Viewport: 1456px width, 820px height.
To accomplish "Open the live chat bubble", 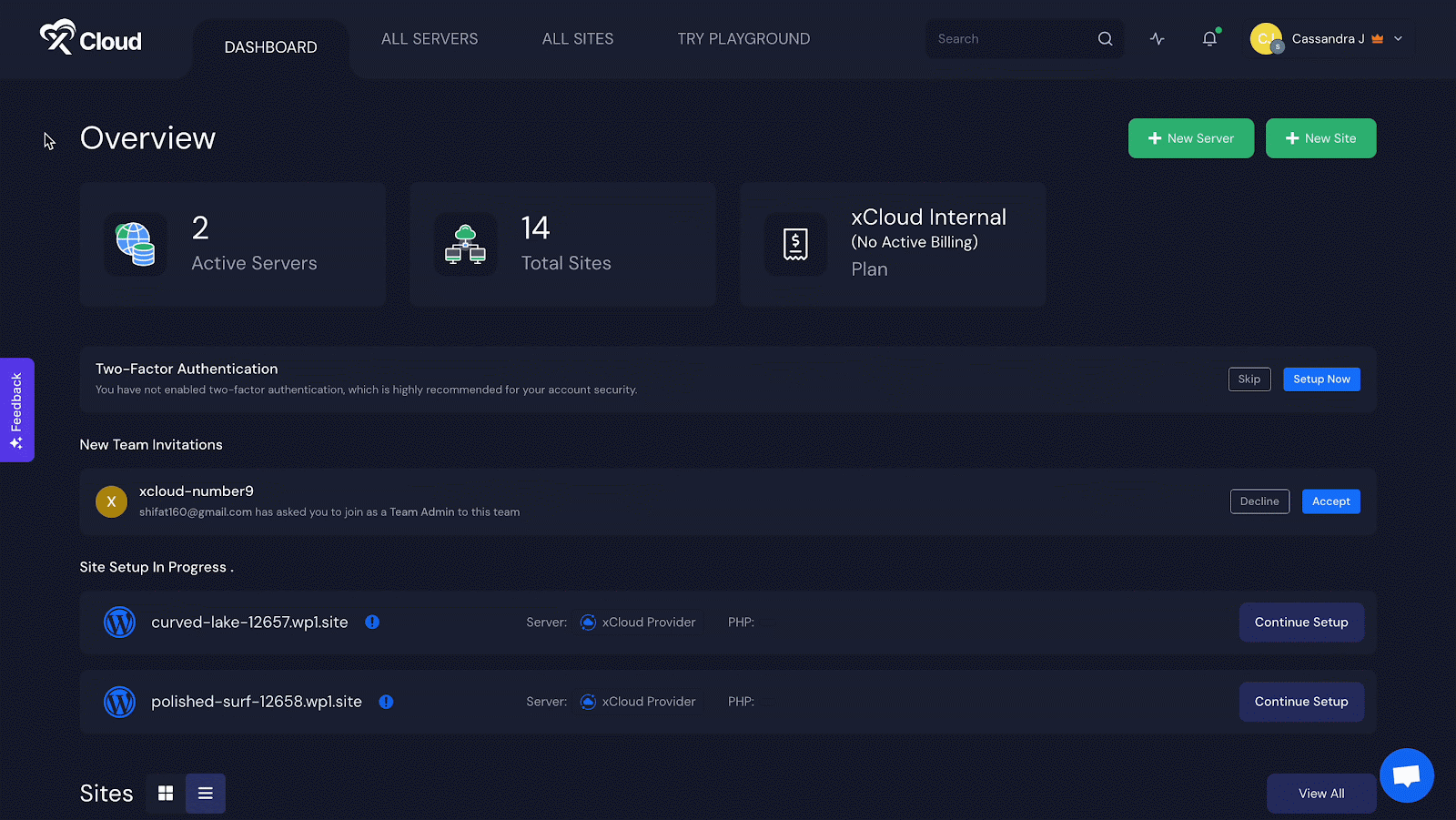I will point(1406,775).
